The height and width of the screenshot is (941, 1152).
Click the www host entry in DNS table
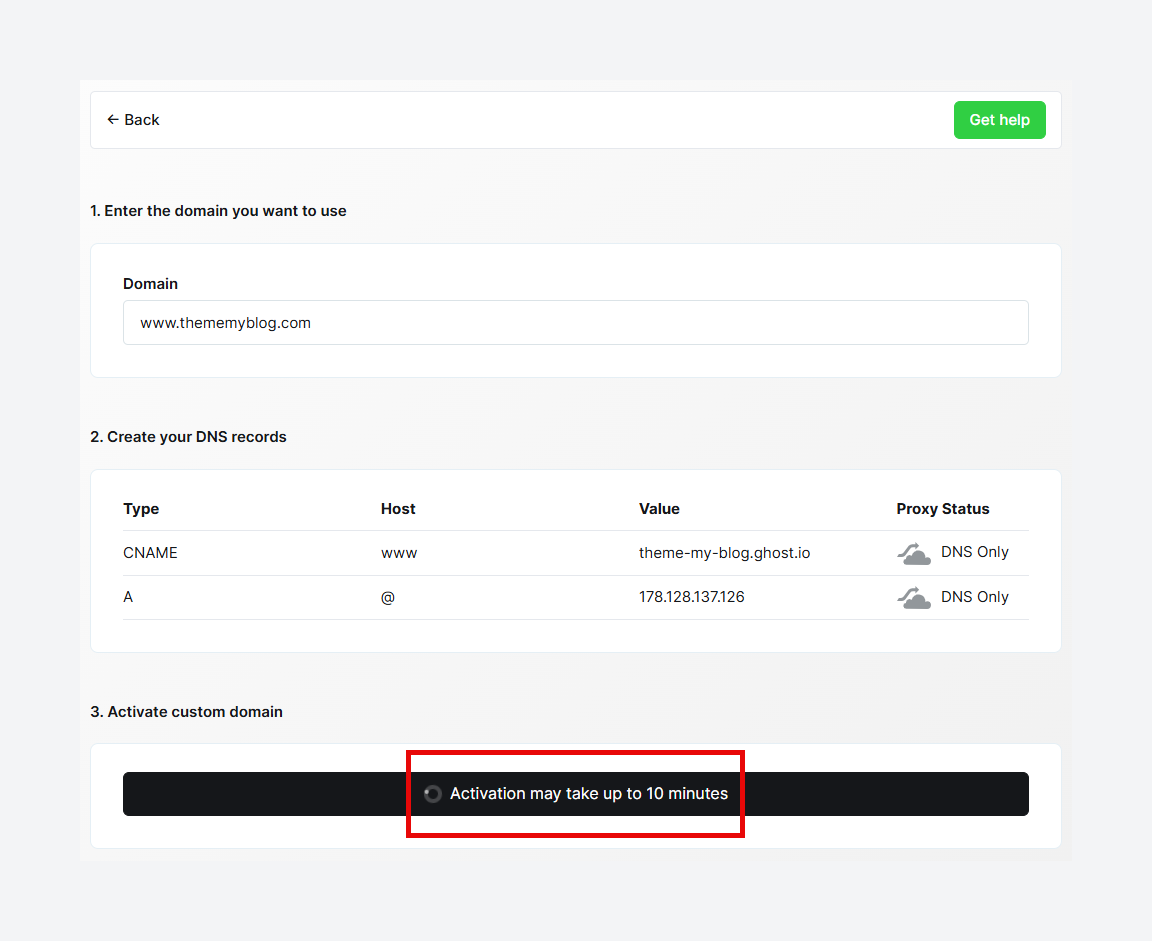click(x=399, y=552)
